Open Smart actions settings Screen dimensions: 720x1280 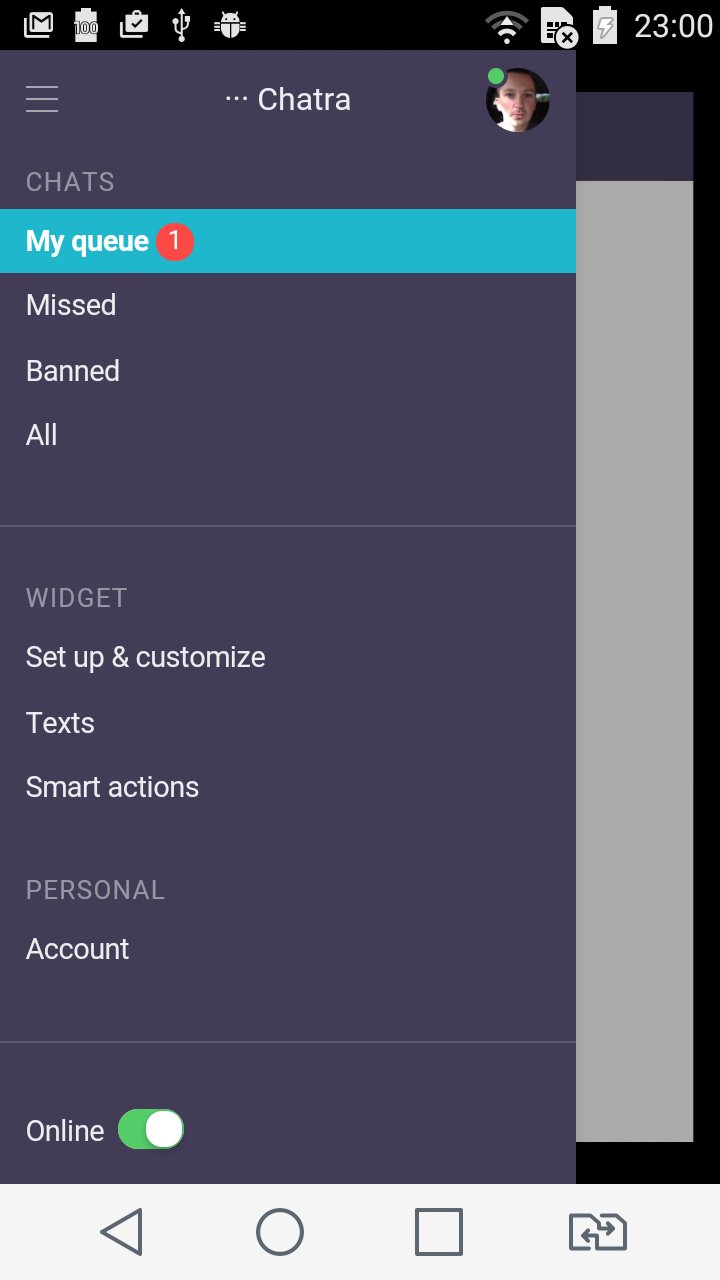[288, 787]
